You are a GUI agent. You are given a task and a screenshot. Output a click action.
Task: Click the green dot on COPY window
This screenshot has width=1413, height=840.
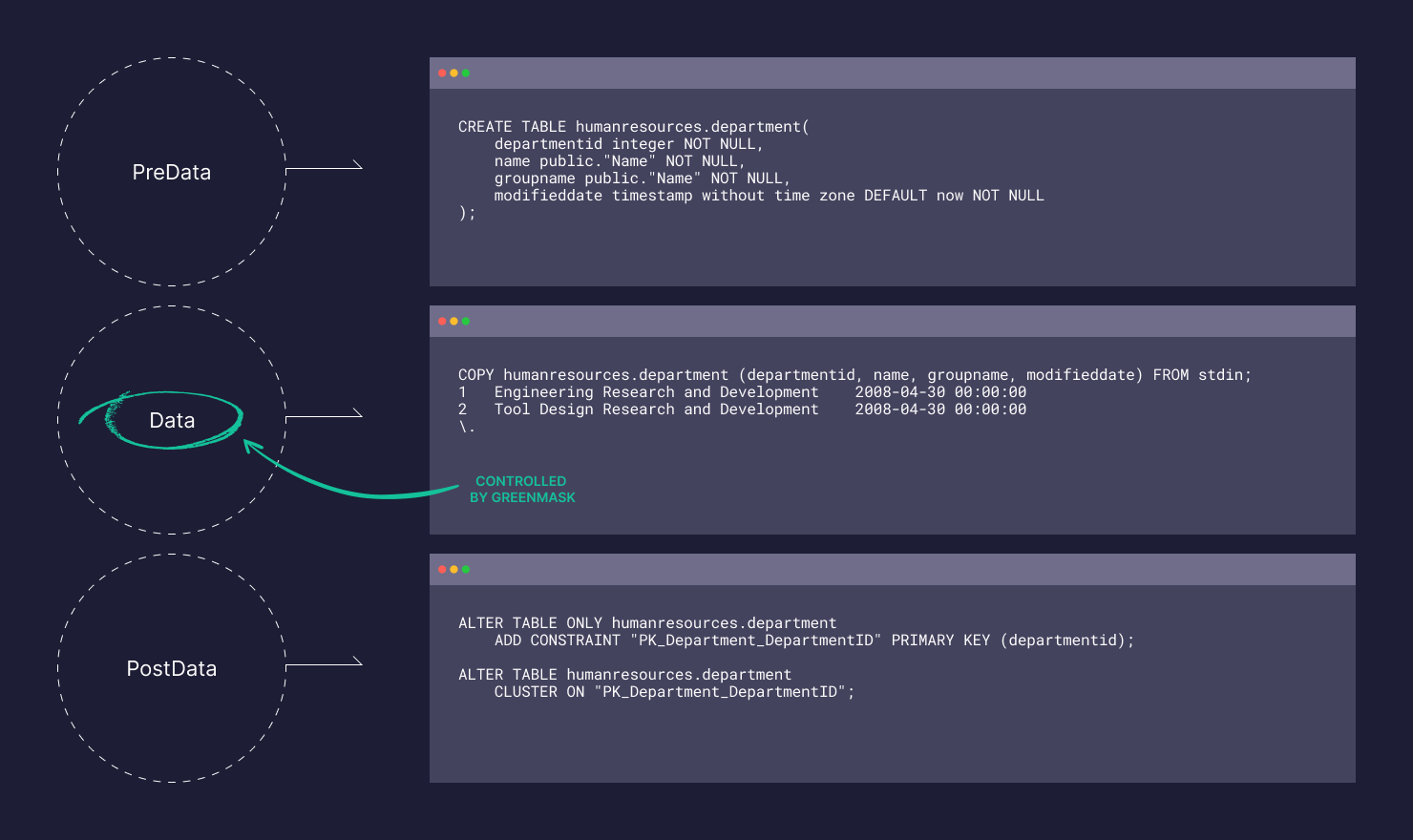[465, 321]
